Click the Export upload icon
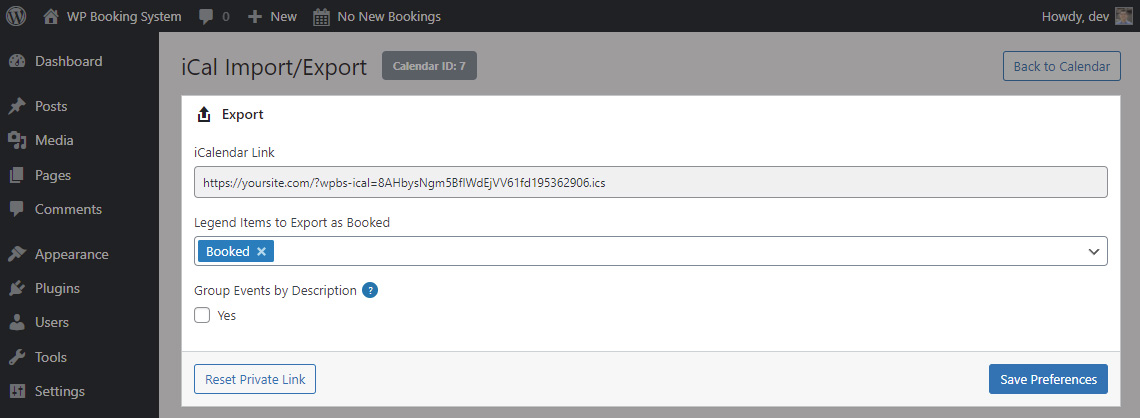Screen dimensions: 1140x418 pos(204,115)
